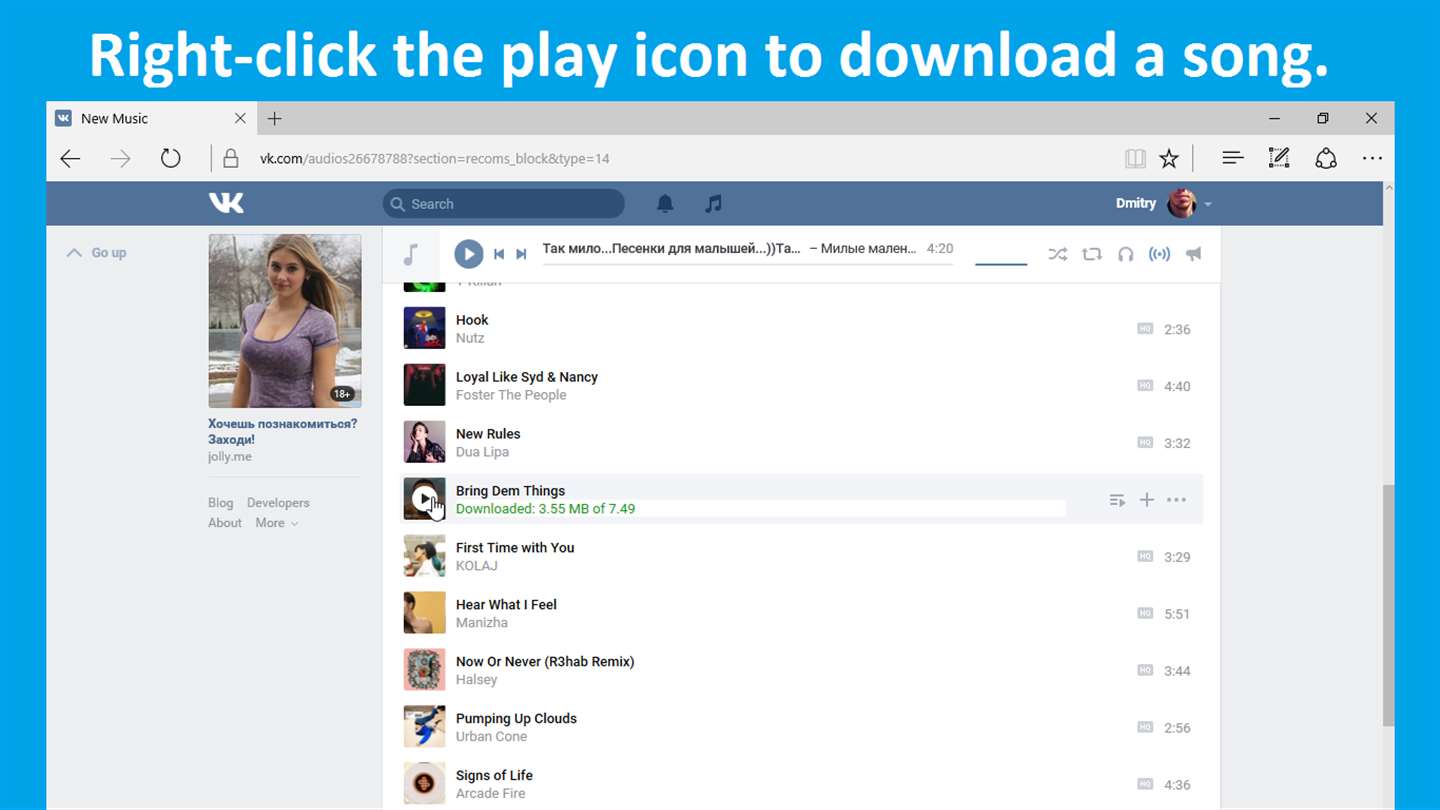Click artist name Arcade Fire
1440x810 pixels.
click(490, 794)
